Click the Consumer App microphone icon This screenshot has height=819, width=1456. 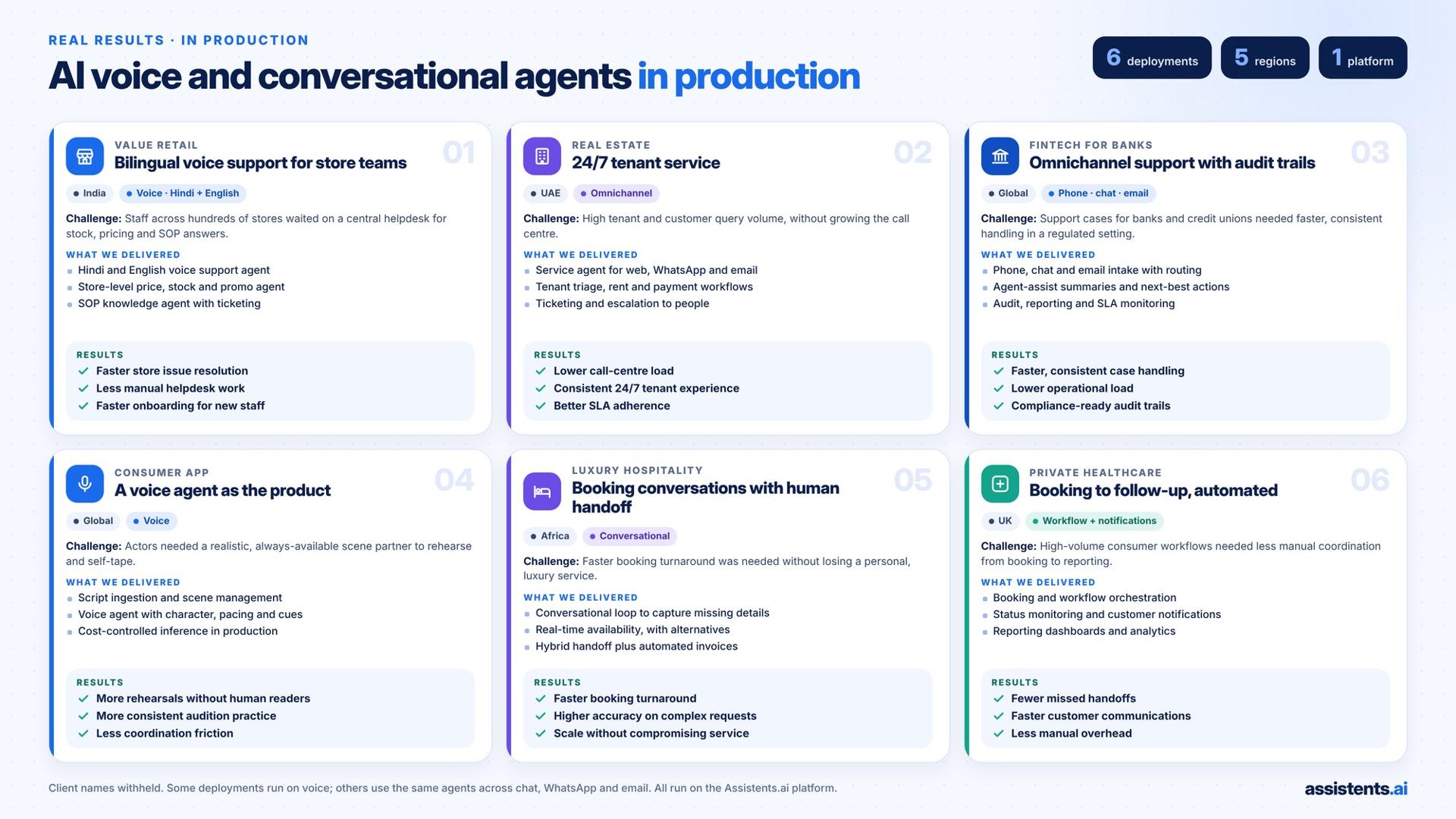(85, 484)
